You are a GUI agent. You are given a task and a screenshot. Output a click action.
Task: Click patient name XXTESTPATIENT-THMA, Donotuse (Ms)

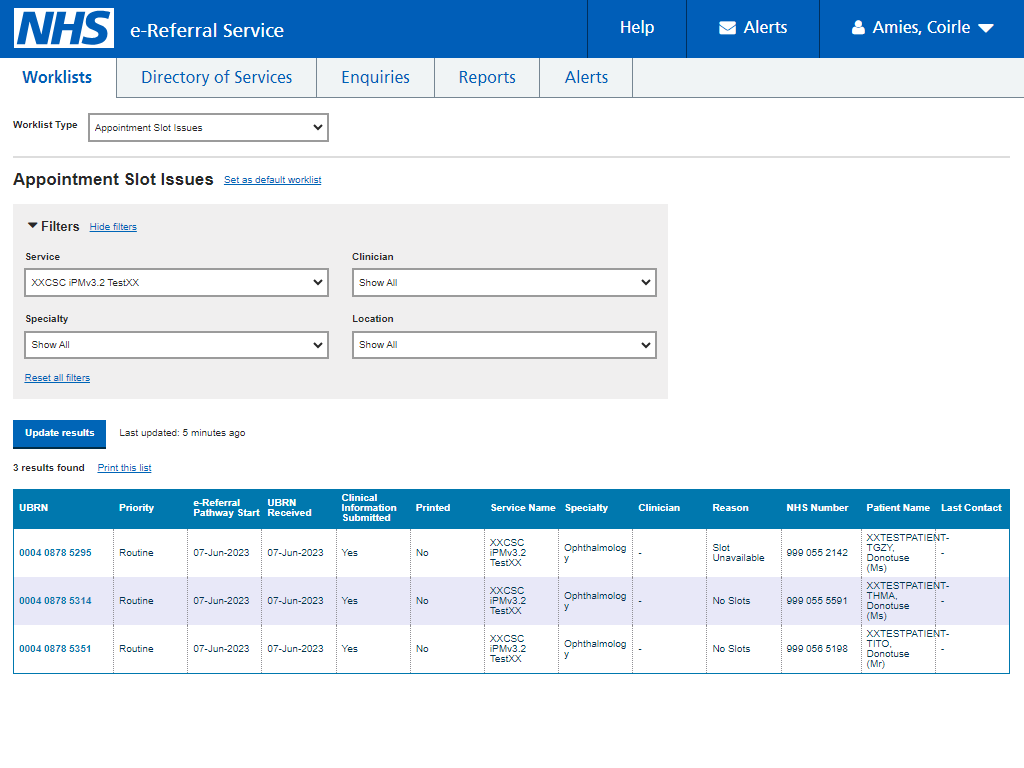pos(908,601)
